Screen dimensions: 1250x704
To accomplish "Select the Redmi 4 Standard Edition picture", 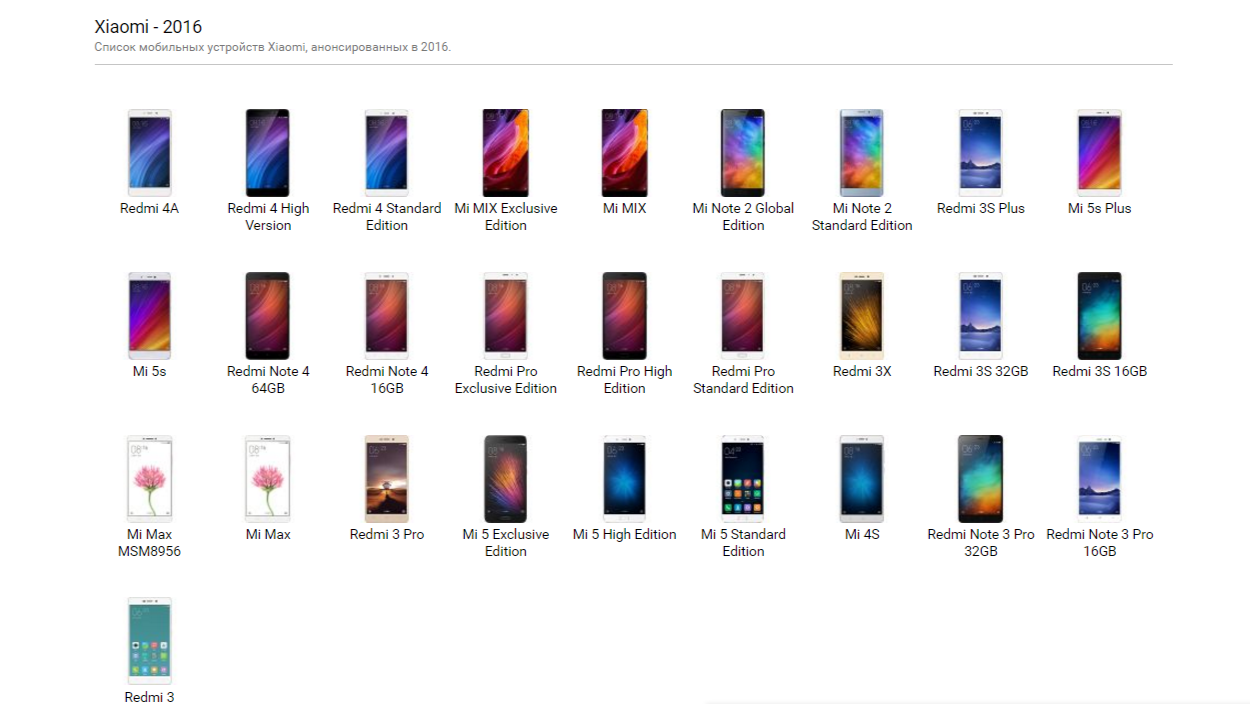I will pos(387,153).
